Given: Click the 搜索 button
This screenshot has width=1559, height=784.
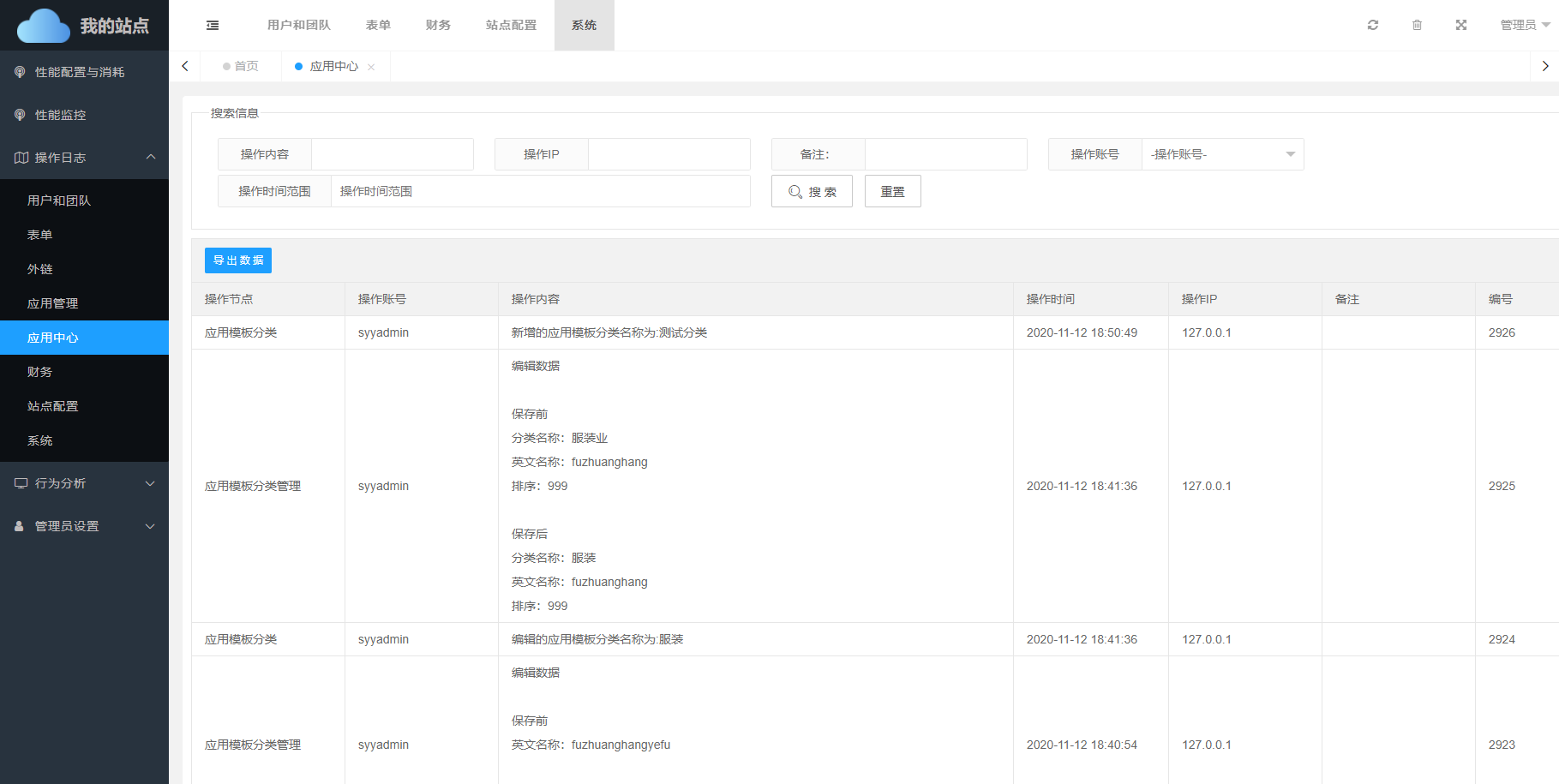Looking at the screenshot, I should tap(812, 191).
